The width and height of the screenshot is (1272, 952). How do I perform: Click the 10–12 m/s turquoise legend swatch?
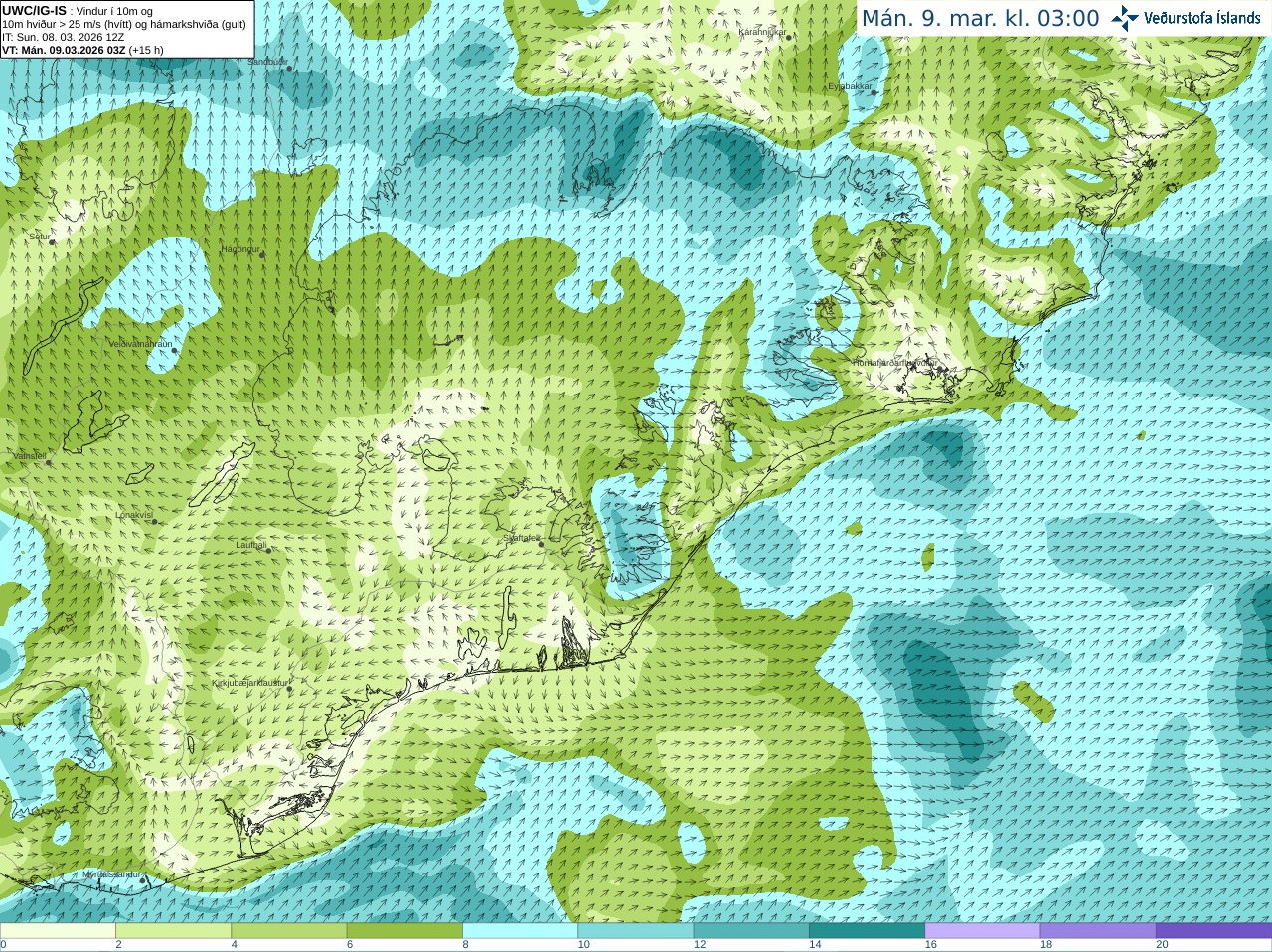pos(636,930)
